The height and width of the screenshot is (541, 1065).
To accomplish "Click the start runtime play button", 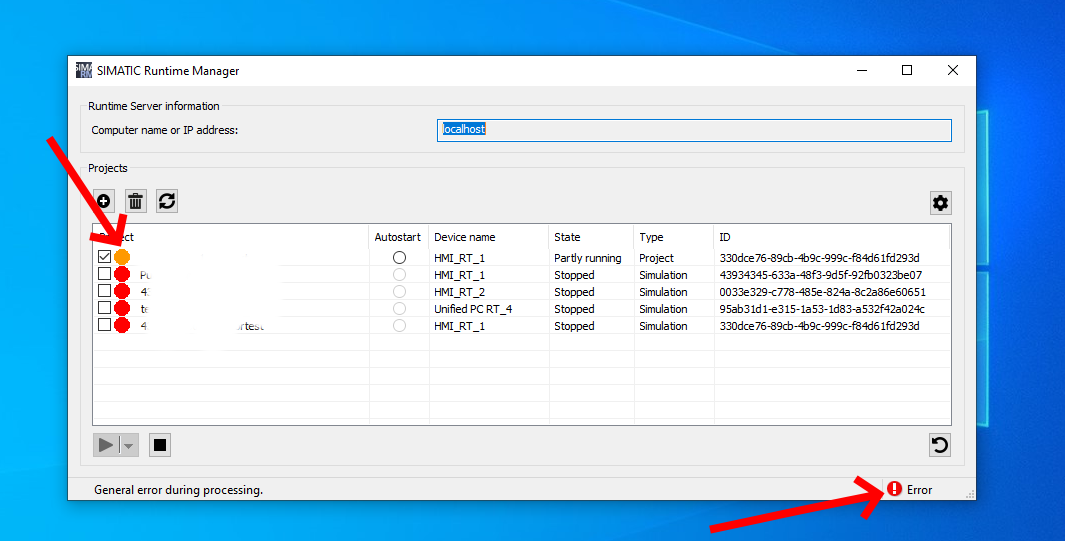I will 106,445.
